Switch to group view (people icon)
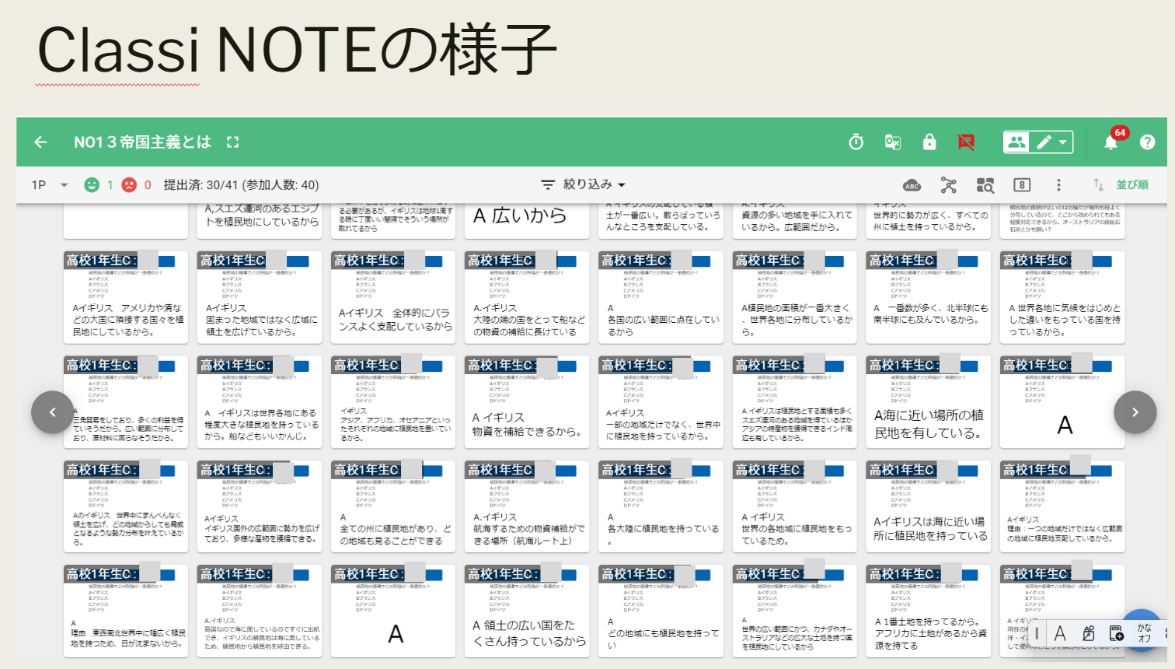Viewport: 1175px width, 669px height. click(1016, 142)
